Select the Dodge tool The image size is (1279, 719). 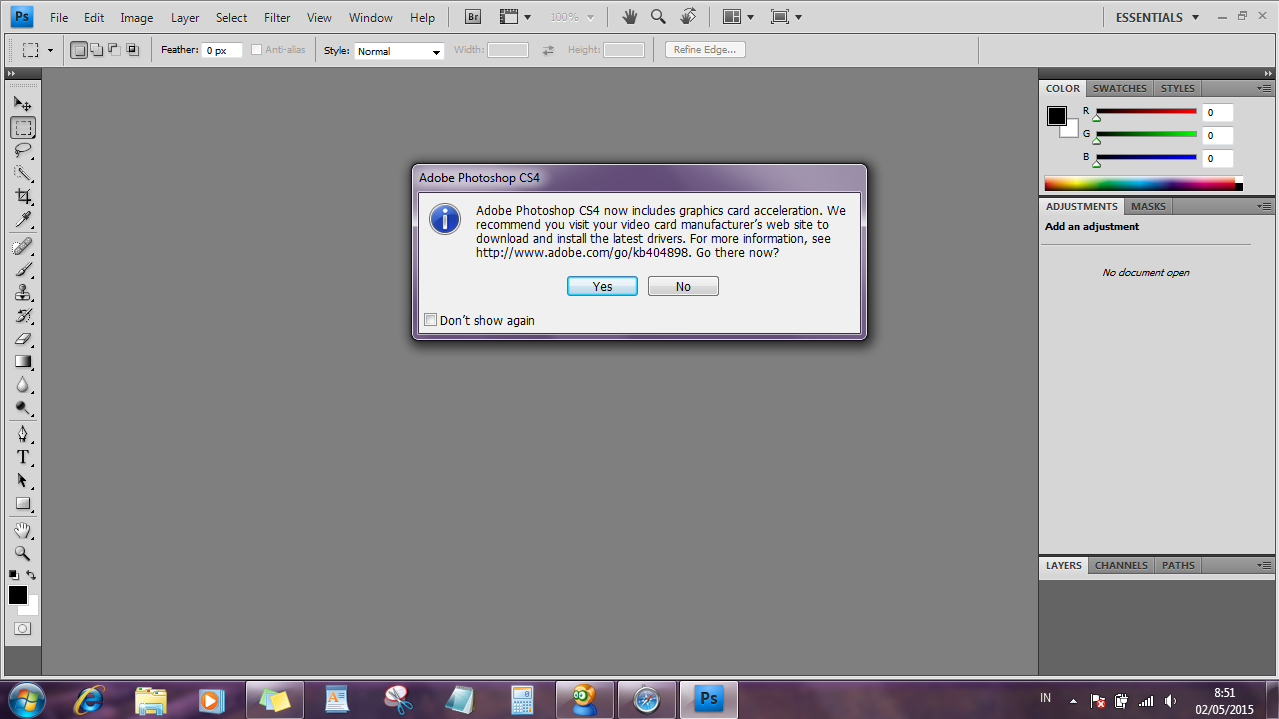click(22, 408)
